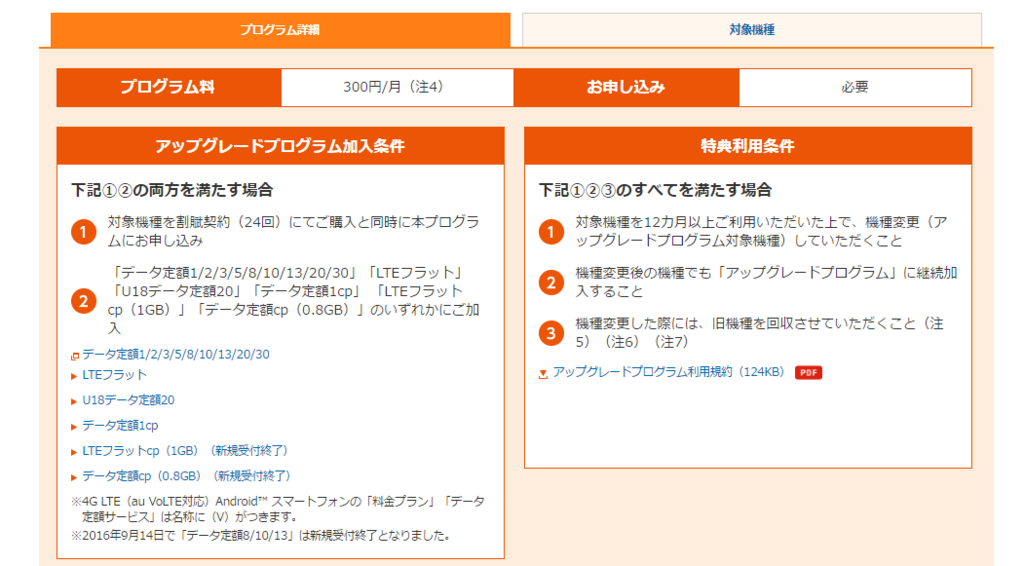Click the red PDF badge icon

click(x=808, y=373)
